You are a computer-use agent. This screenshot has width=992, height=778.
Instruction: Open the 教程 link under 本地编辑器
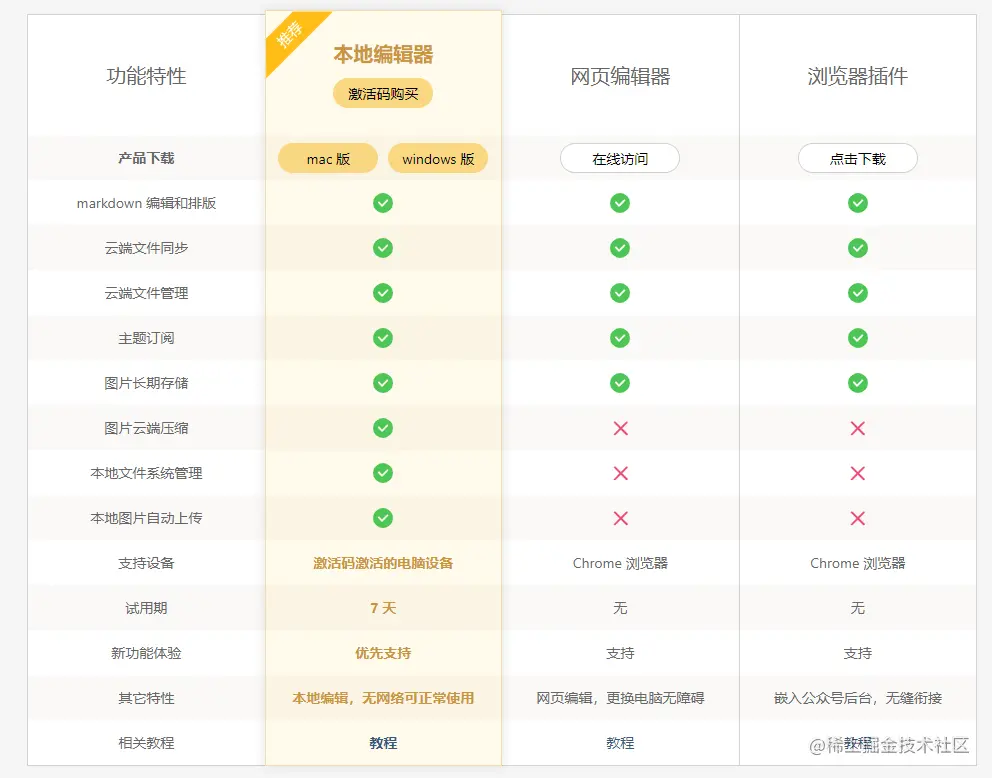click(383, 743)
